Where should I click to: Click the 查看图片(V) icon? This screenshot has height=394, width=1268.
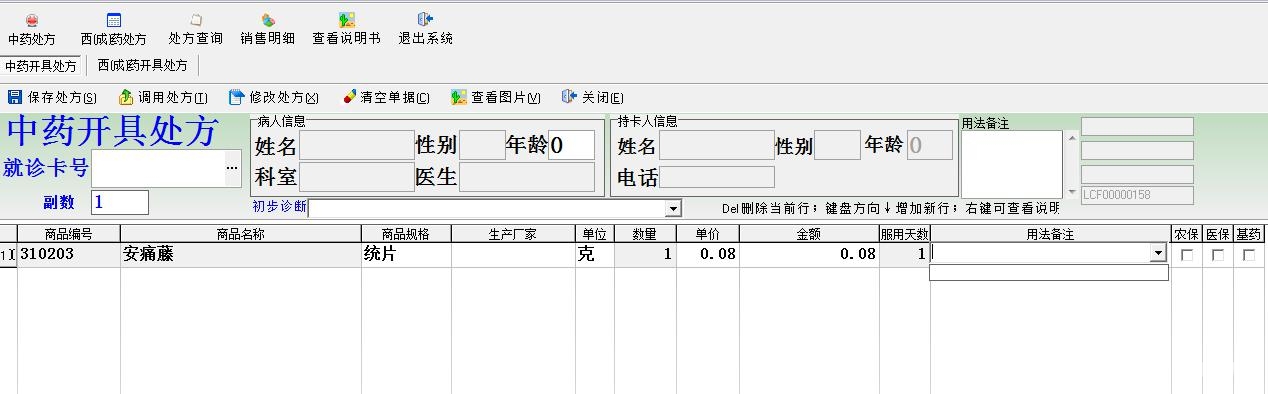click(x=459, y=97)
